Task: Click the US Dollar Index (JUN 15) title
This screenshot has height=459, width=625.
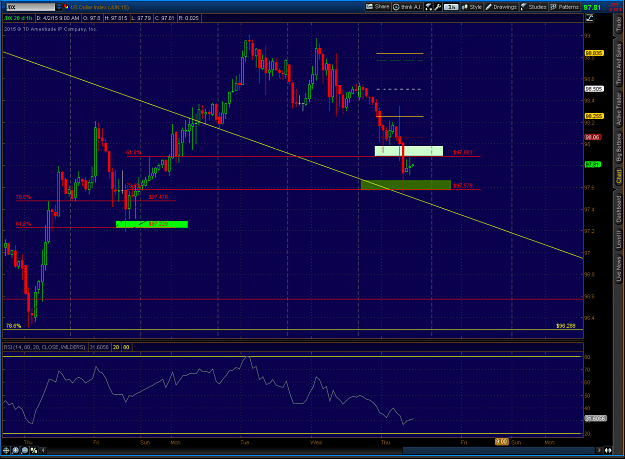Action: point(98,7)
